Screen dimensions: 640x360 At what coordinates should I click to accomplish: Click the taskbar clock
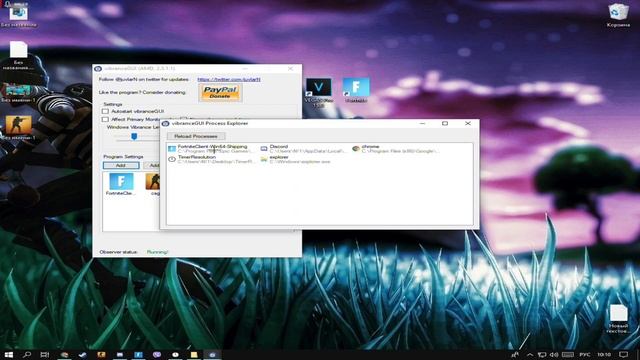(x=604, y=355)
